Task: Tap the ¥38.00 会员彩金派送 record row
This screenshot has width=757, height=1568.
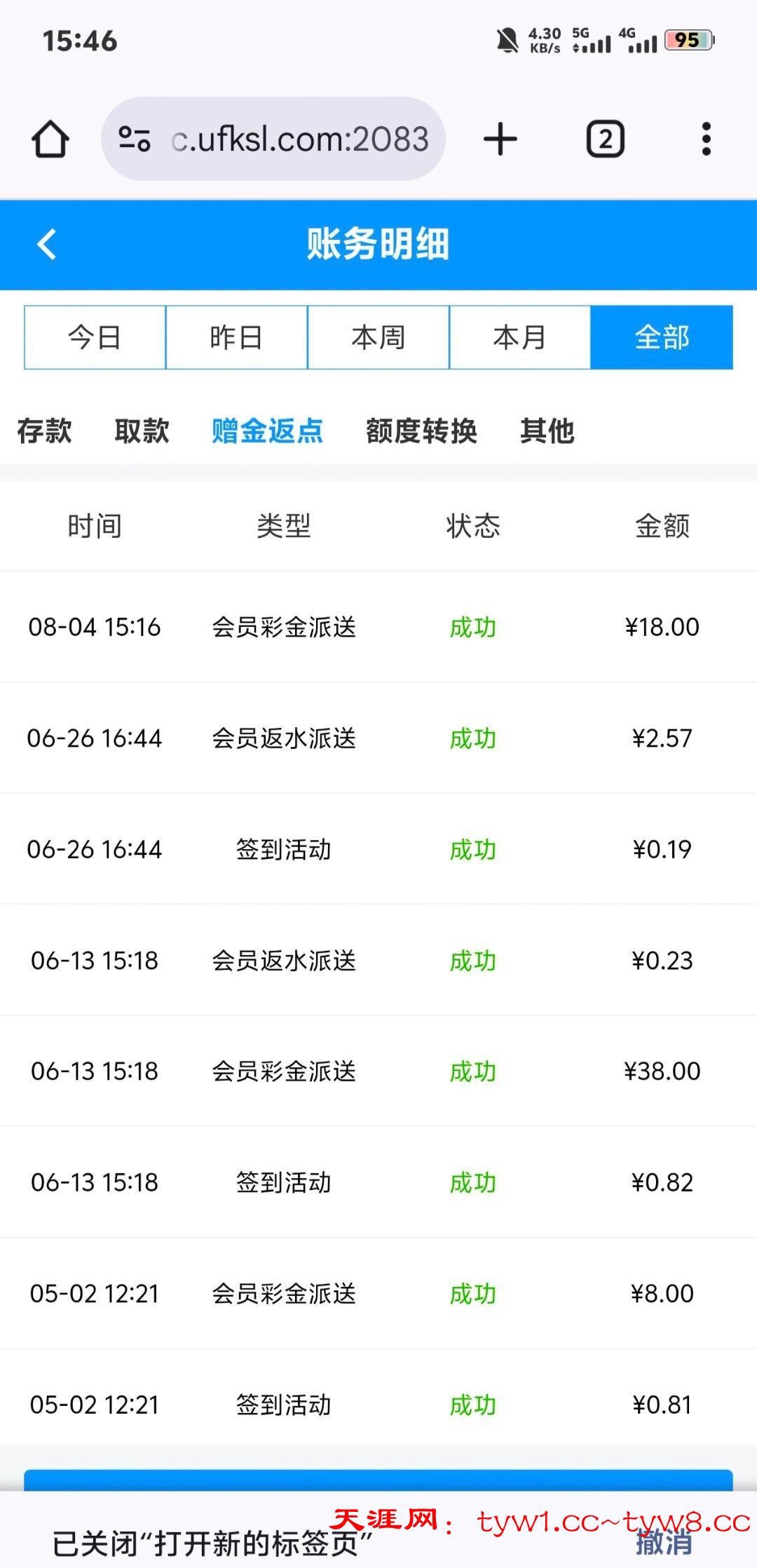Action: click(x=378, y=1071)
